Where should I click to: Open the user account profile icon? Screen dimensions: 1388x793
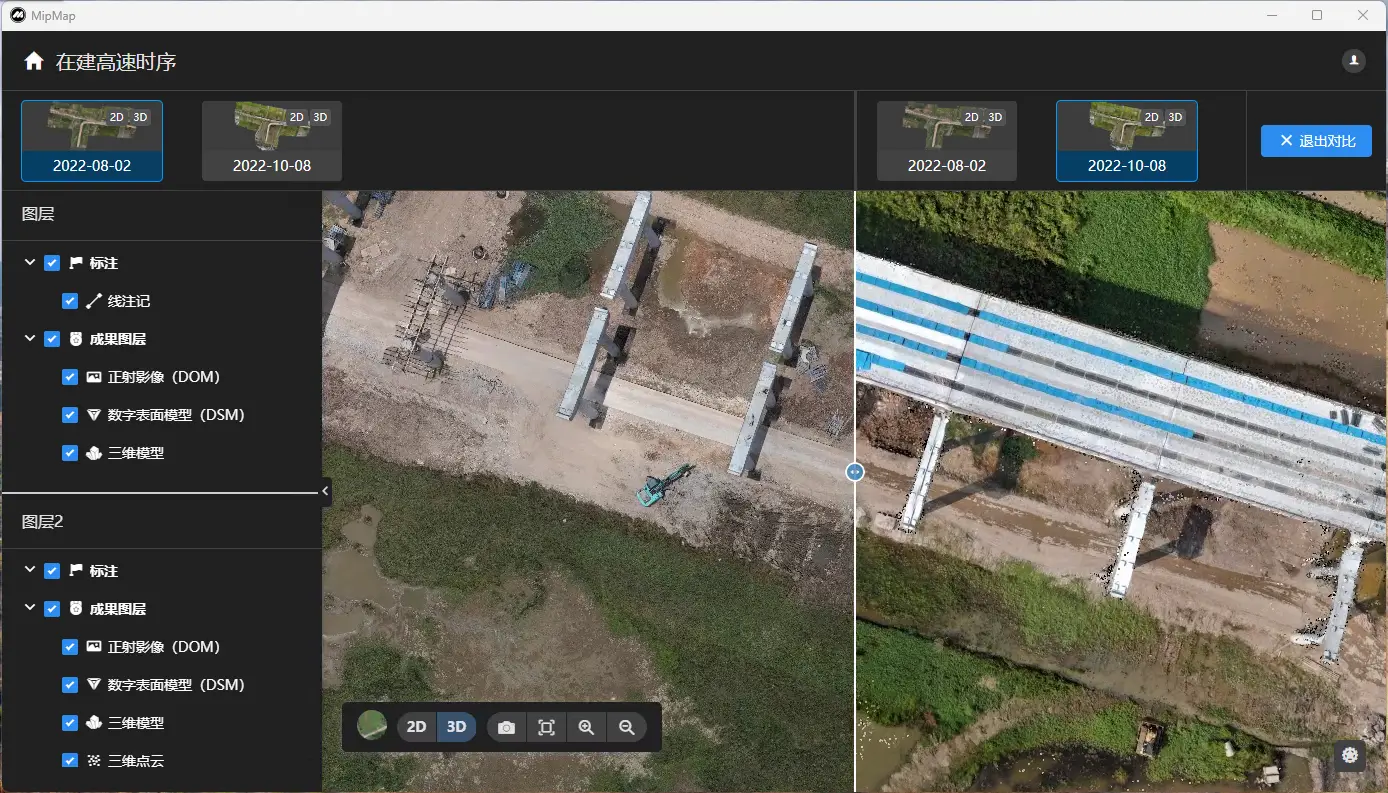[1353, 61]
